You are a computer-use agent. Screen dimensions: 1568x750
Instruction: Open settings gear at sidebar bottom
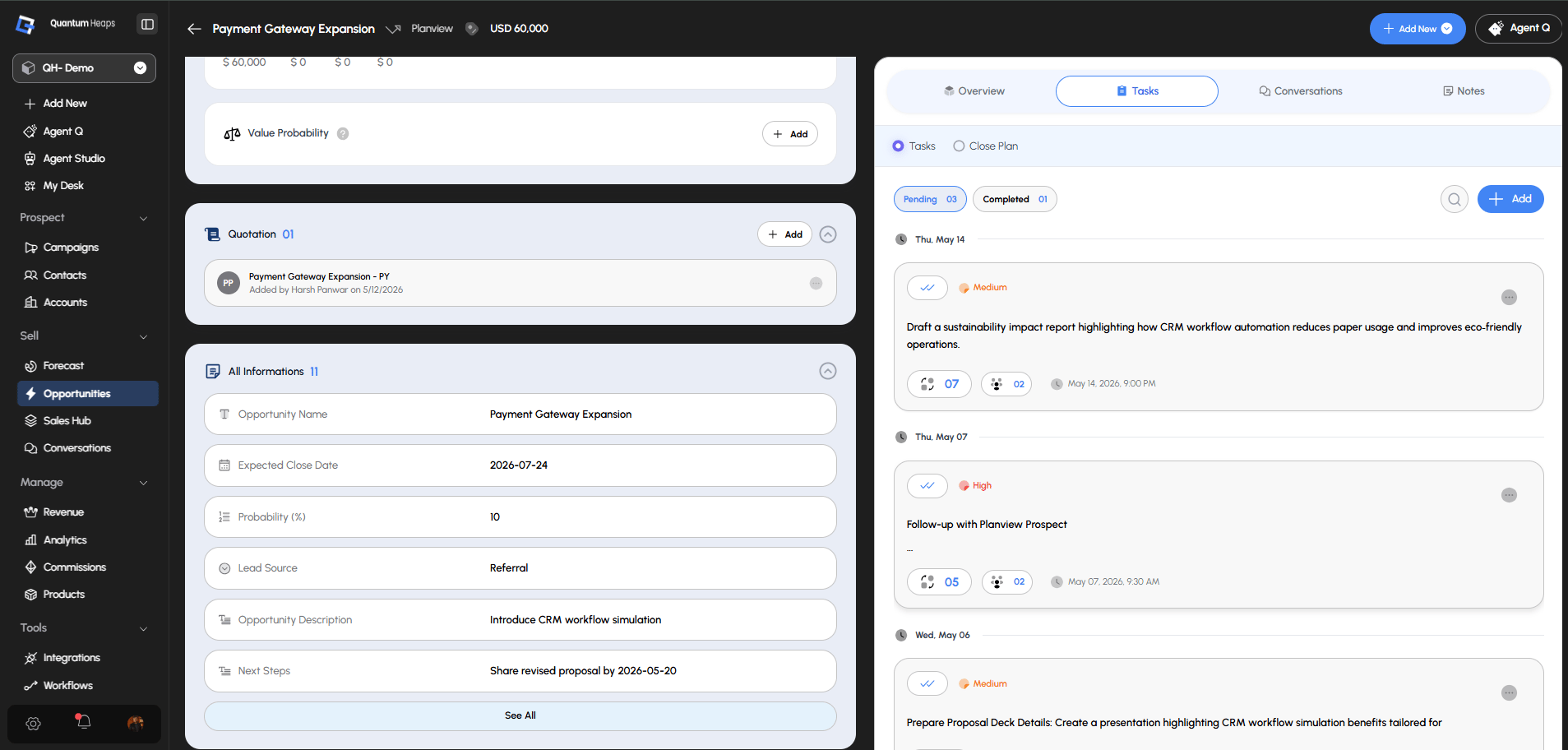click(x=33, y=724)
